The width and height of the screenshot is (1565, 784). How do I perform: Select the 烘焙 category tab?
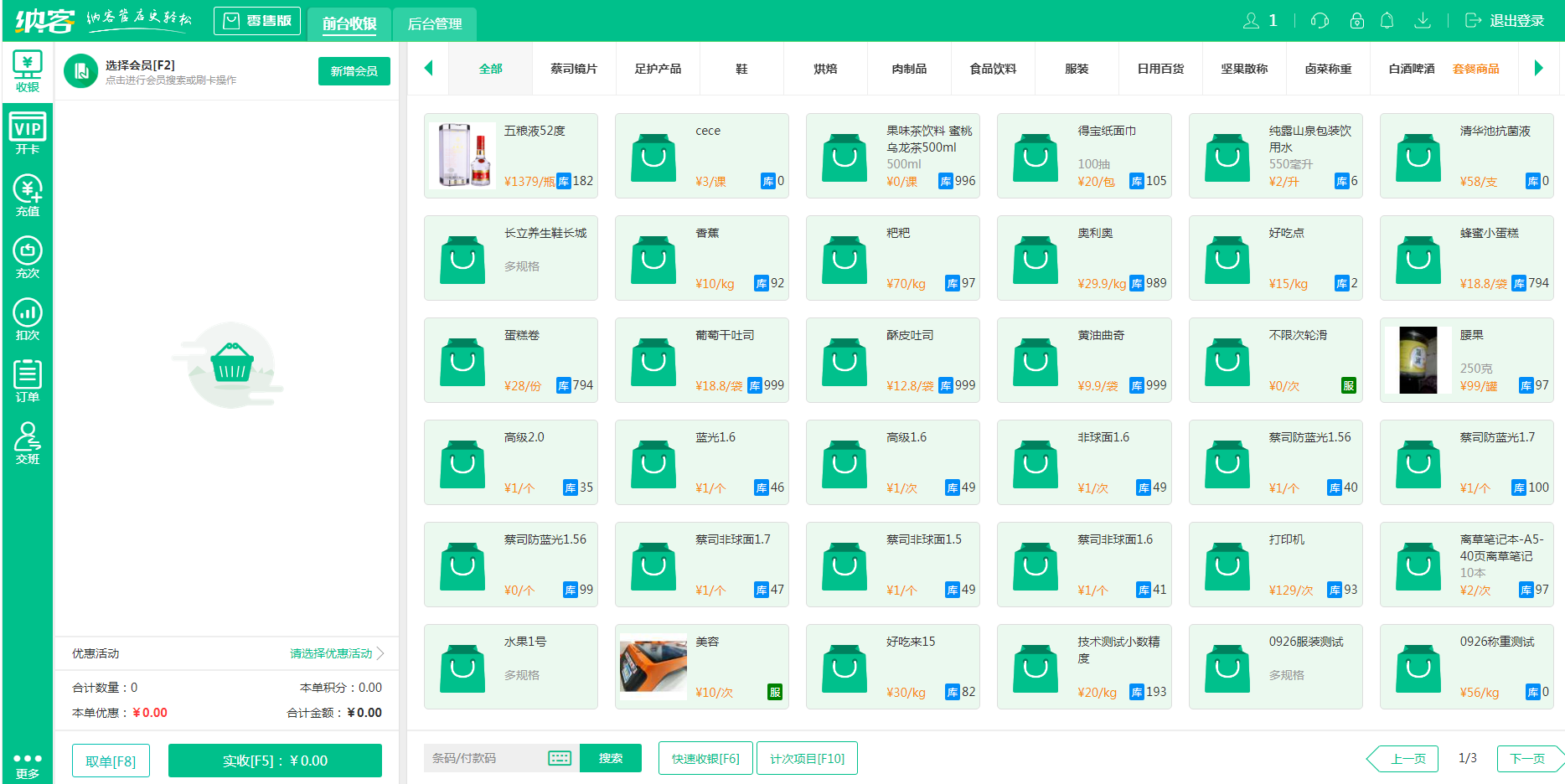click(825, 69)
